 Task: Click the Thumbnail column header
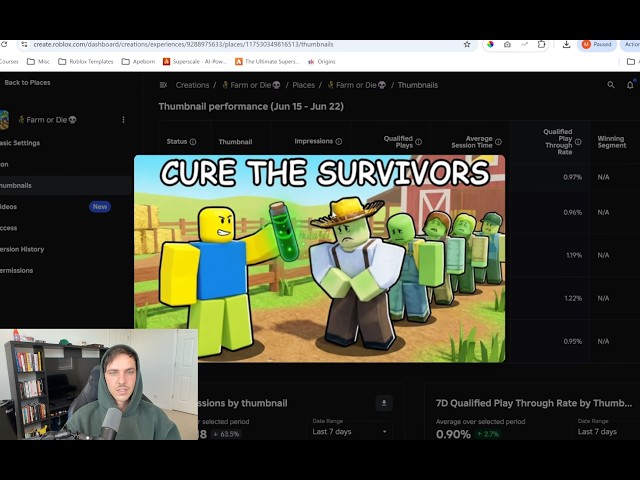(235, 142)
